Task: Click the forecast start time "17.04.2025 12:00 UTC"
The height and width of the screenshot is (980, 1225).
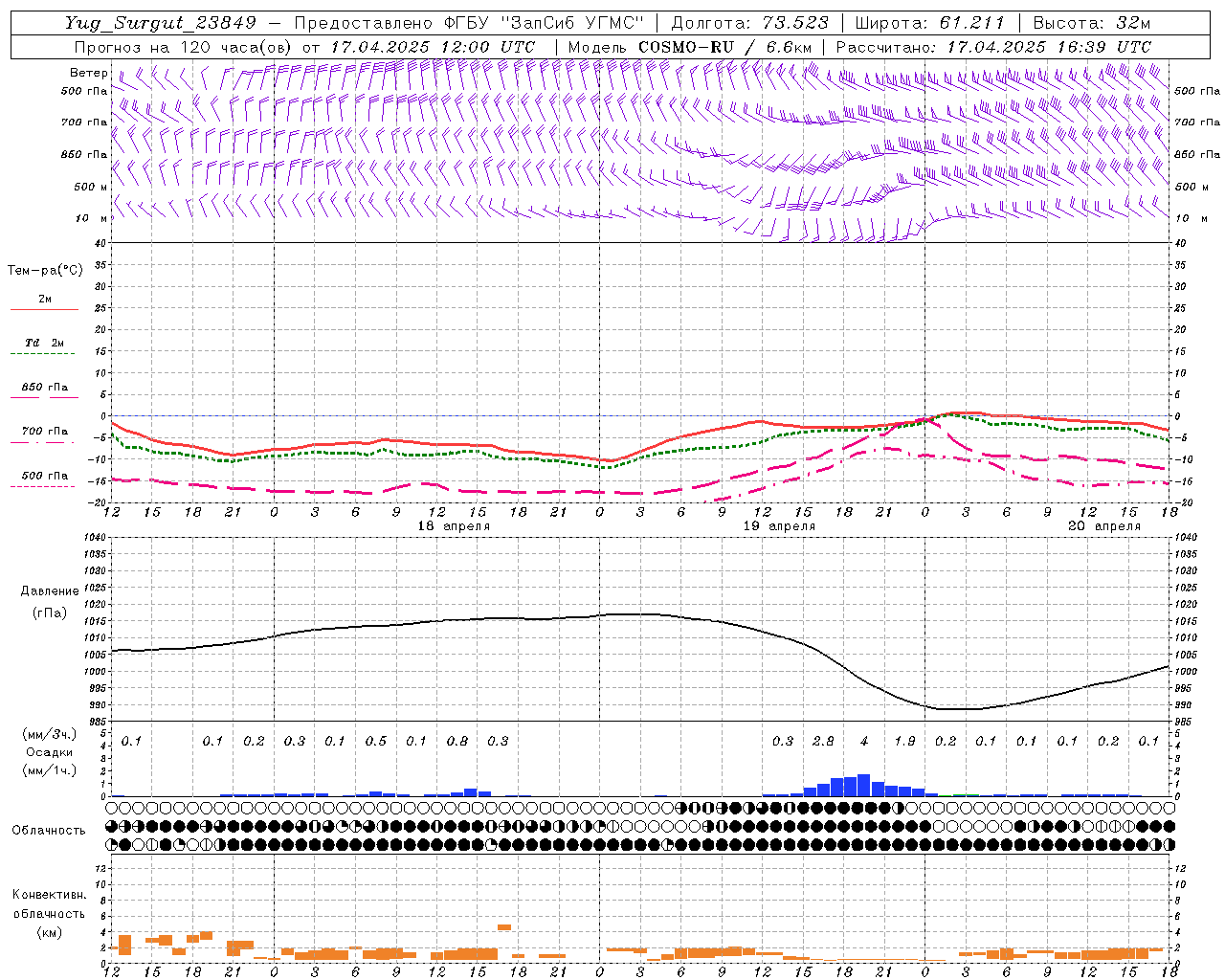Action: (433, 47)
